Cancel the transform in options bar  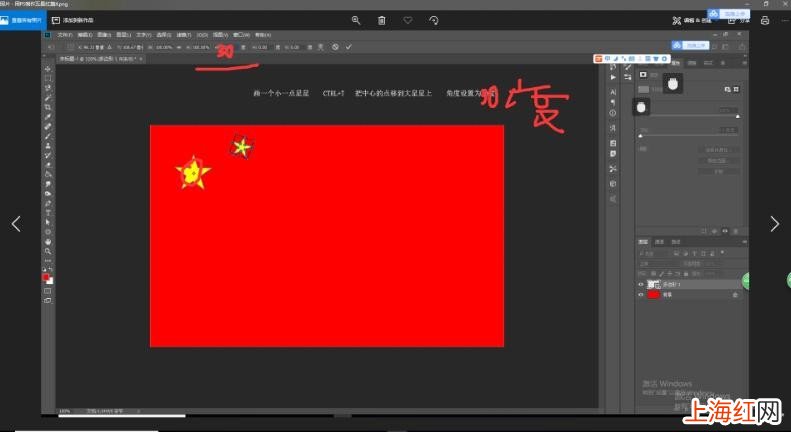[335, 47]
